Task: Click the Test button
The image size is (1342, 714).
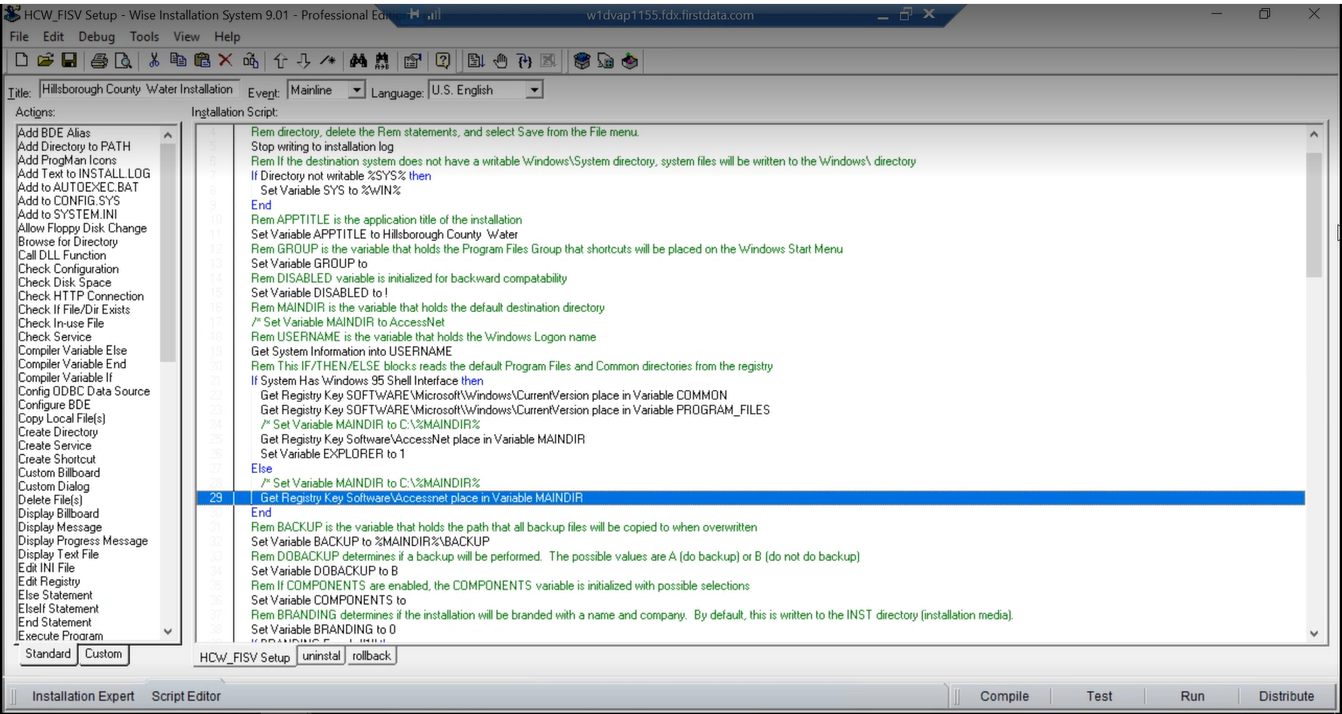Action: point(1099,696)
